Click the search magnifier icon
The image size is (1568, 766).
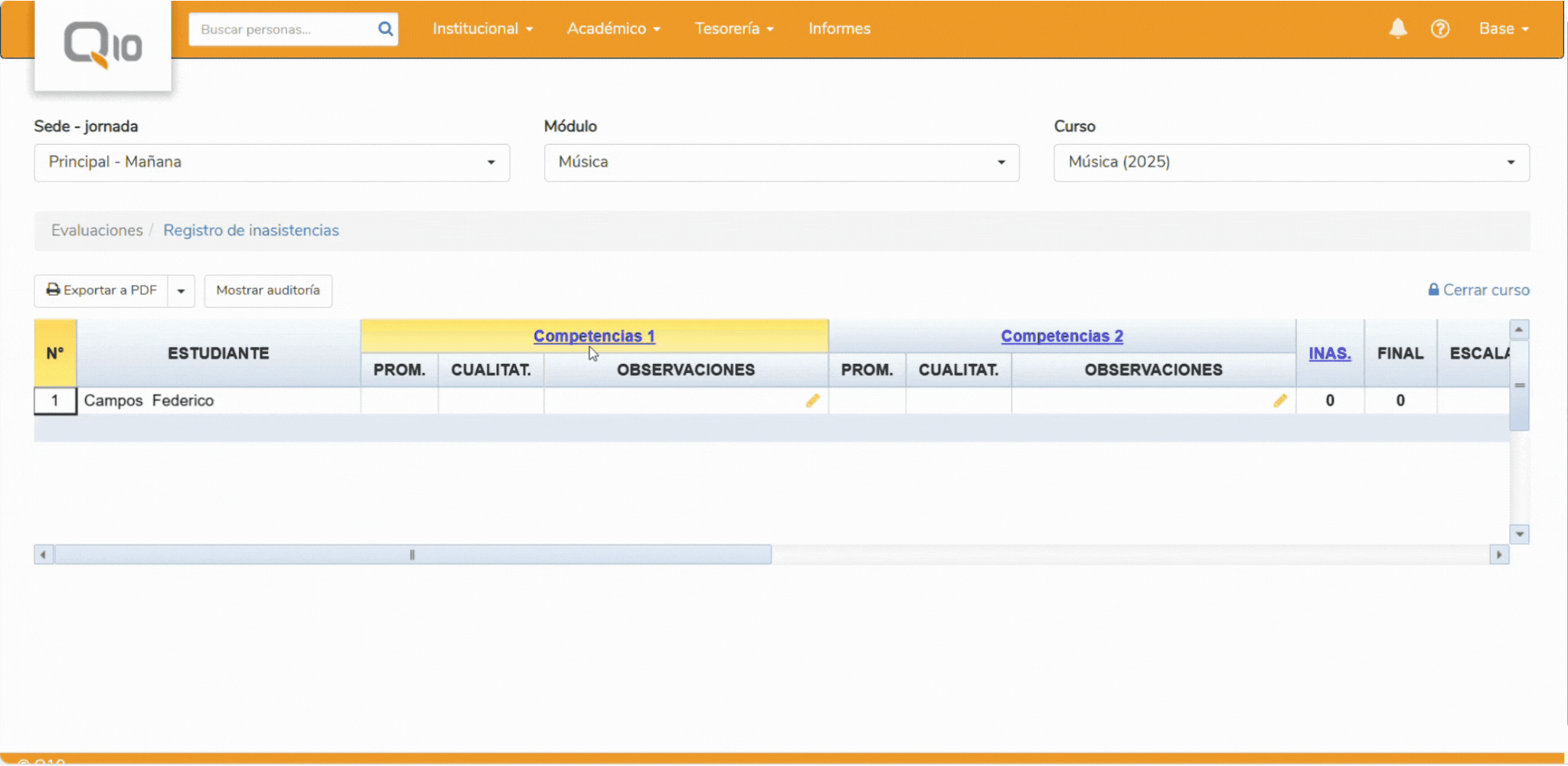point(385,29)
